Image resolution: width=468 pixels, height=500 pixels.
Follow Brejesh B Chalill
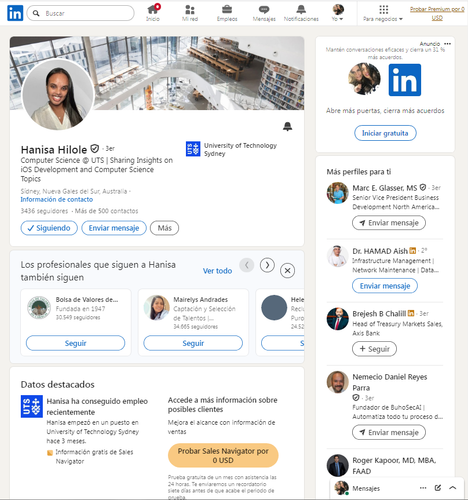[374, 349]
